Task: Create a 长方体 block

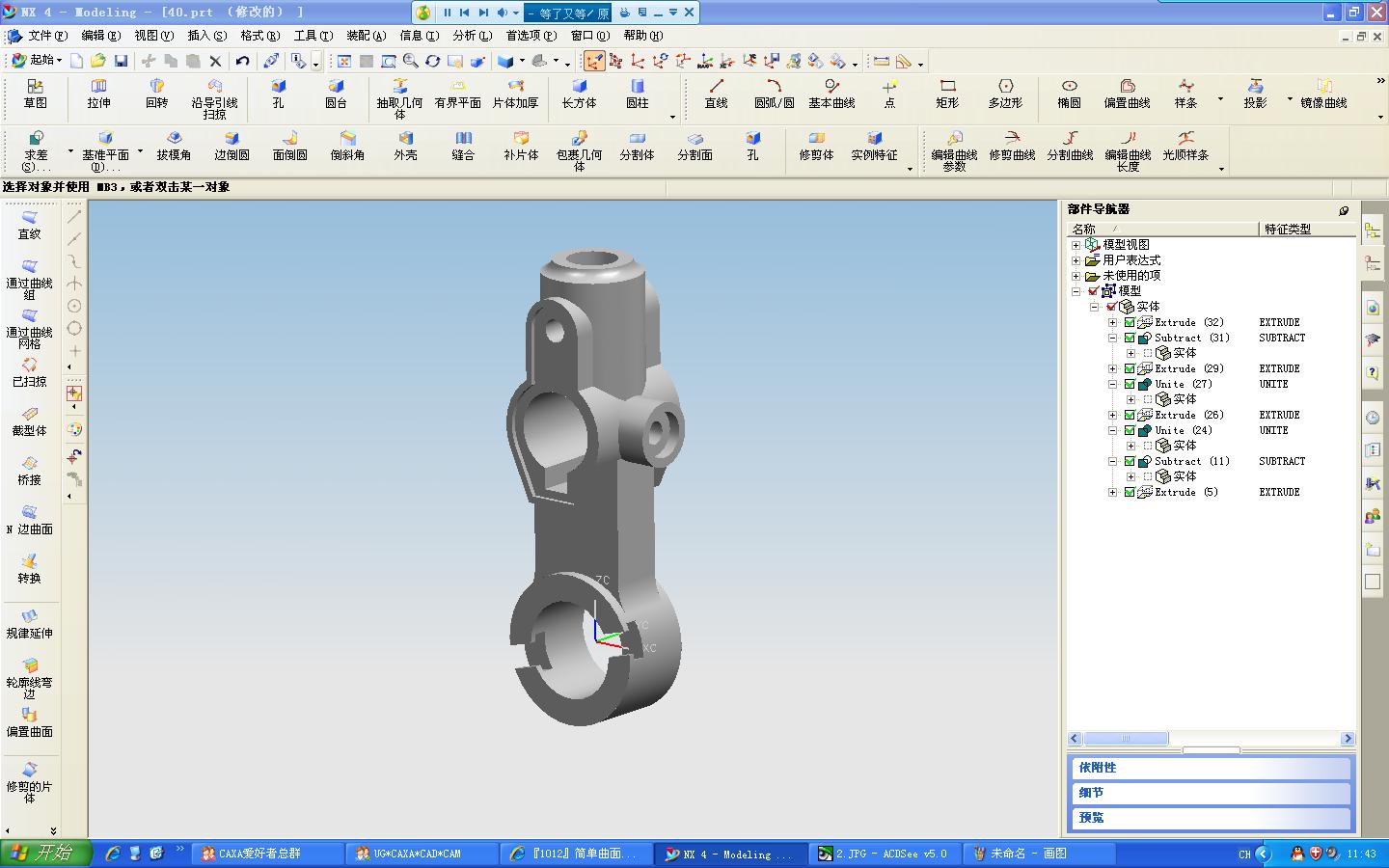Action: tap(579, 95)
